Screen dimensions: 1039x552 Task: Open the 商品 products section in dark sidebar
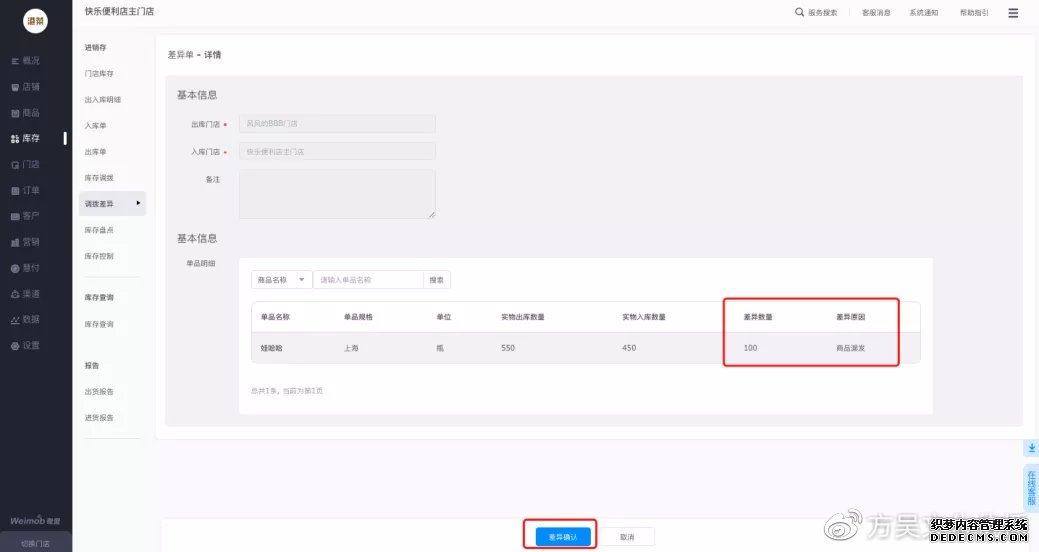point(26,113)
